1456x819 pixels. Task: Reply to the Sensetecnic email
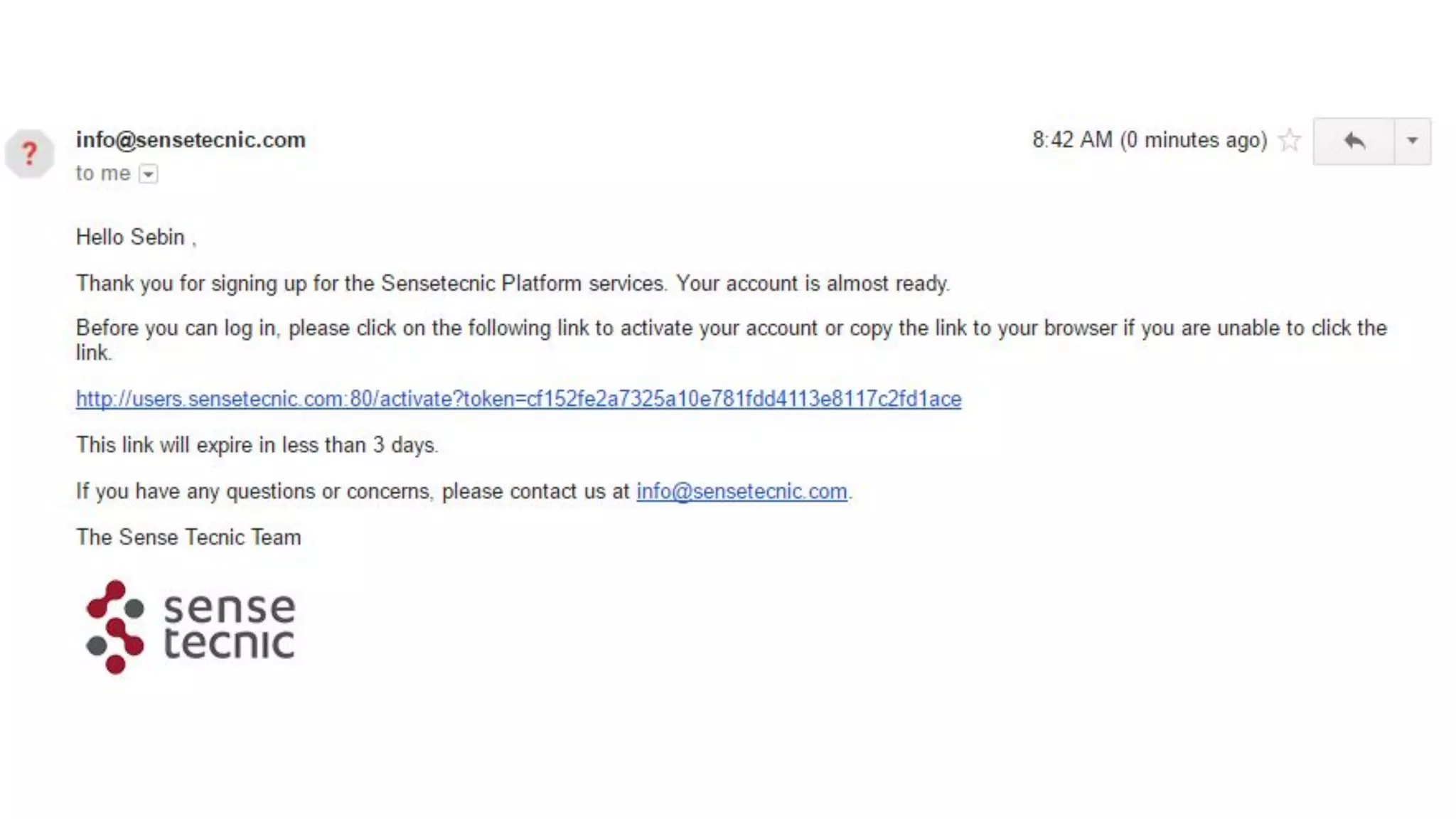click(x=1354, y=141)
